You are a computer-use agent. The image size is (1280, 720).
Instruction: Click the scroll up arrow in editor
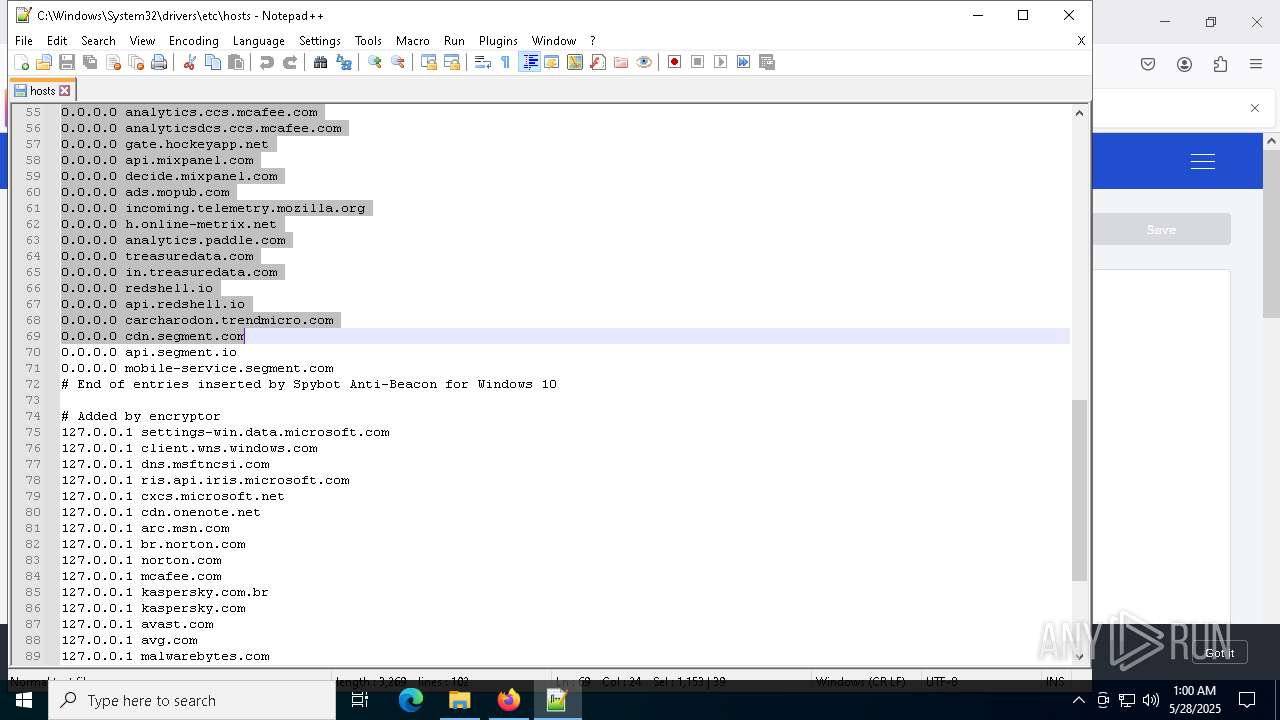1079,113
